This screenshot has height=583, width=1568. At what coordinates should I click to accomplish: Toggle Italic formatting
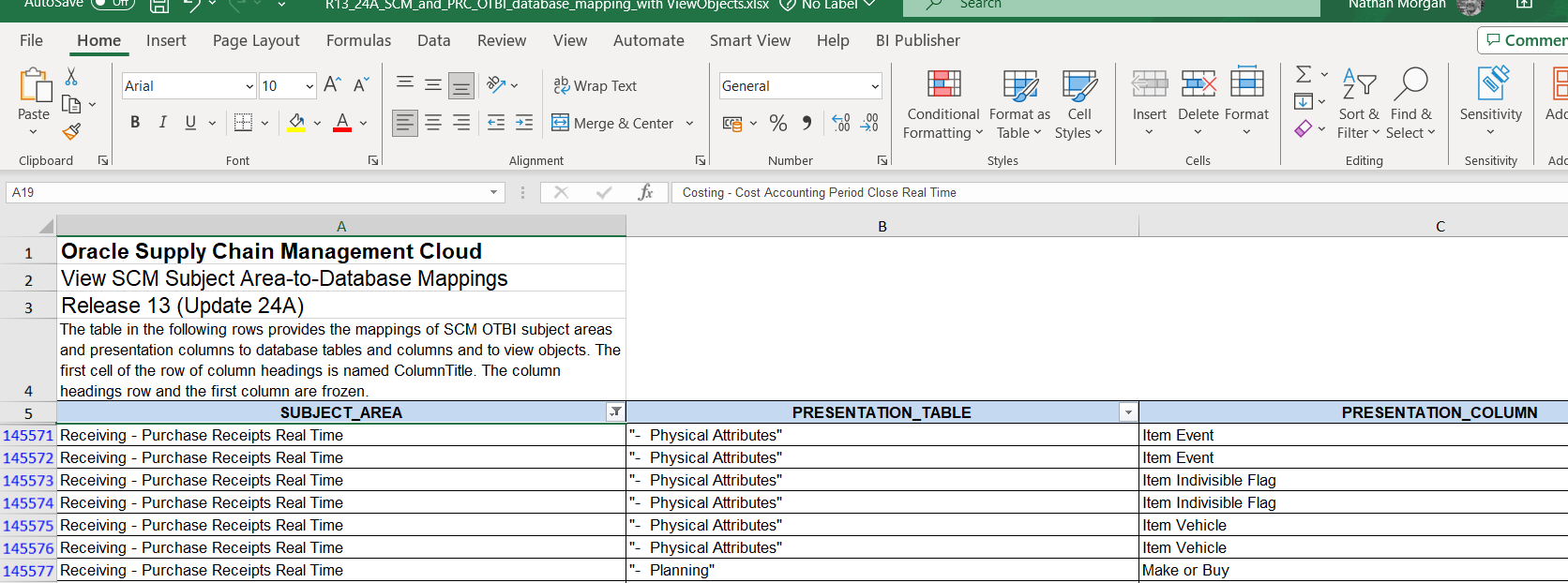pyautogui.click(x=163, y=123)
